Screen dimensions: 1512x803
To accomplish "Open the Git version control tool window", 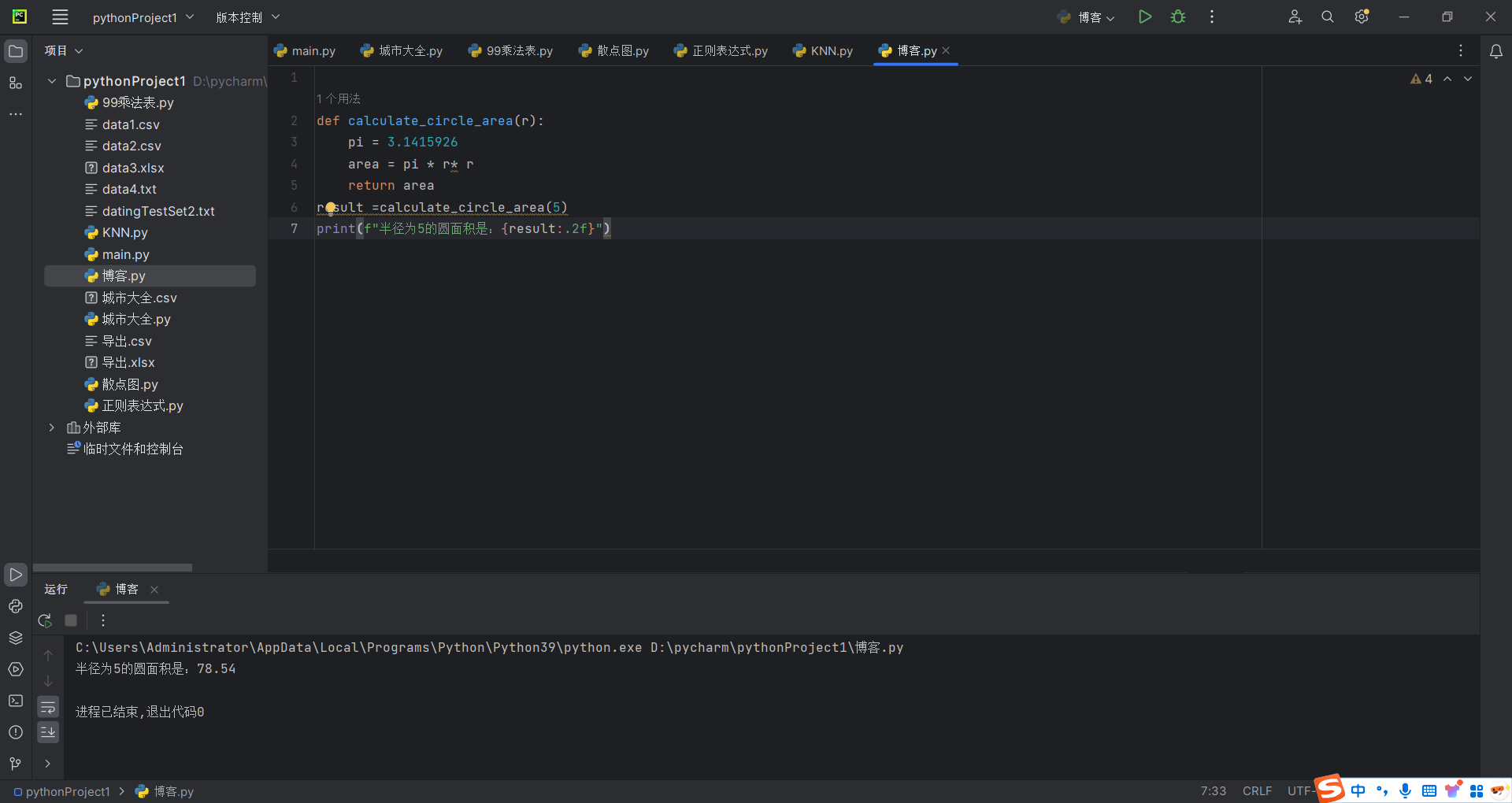I will (16, 764).
